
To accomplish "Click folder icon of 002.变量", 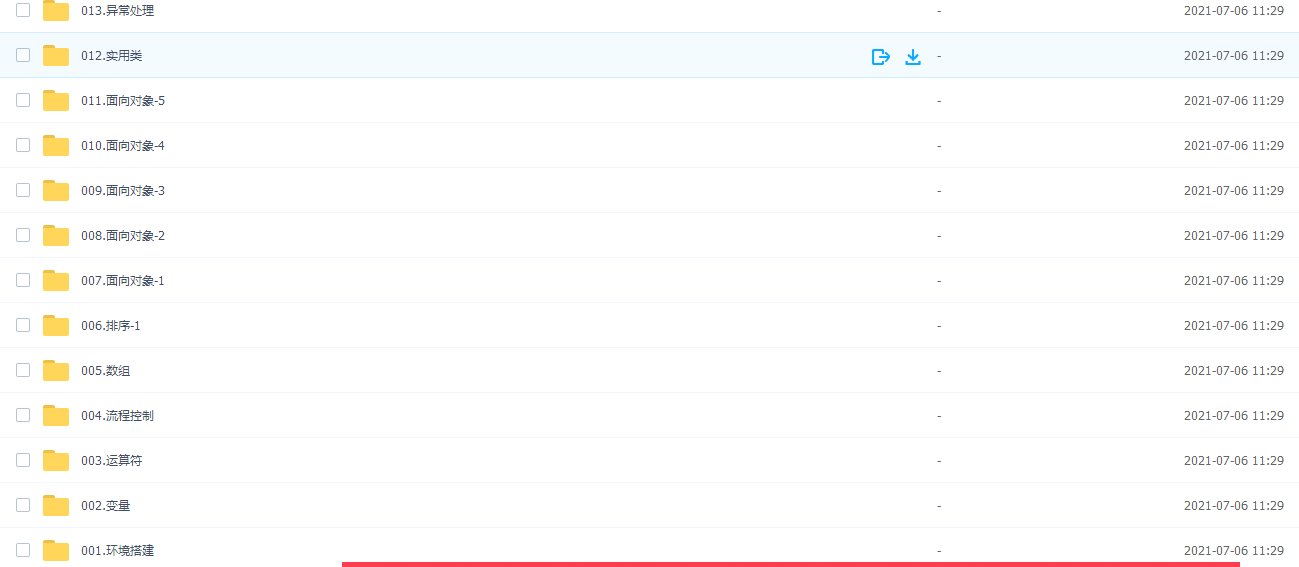I will pos(56,506).
